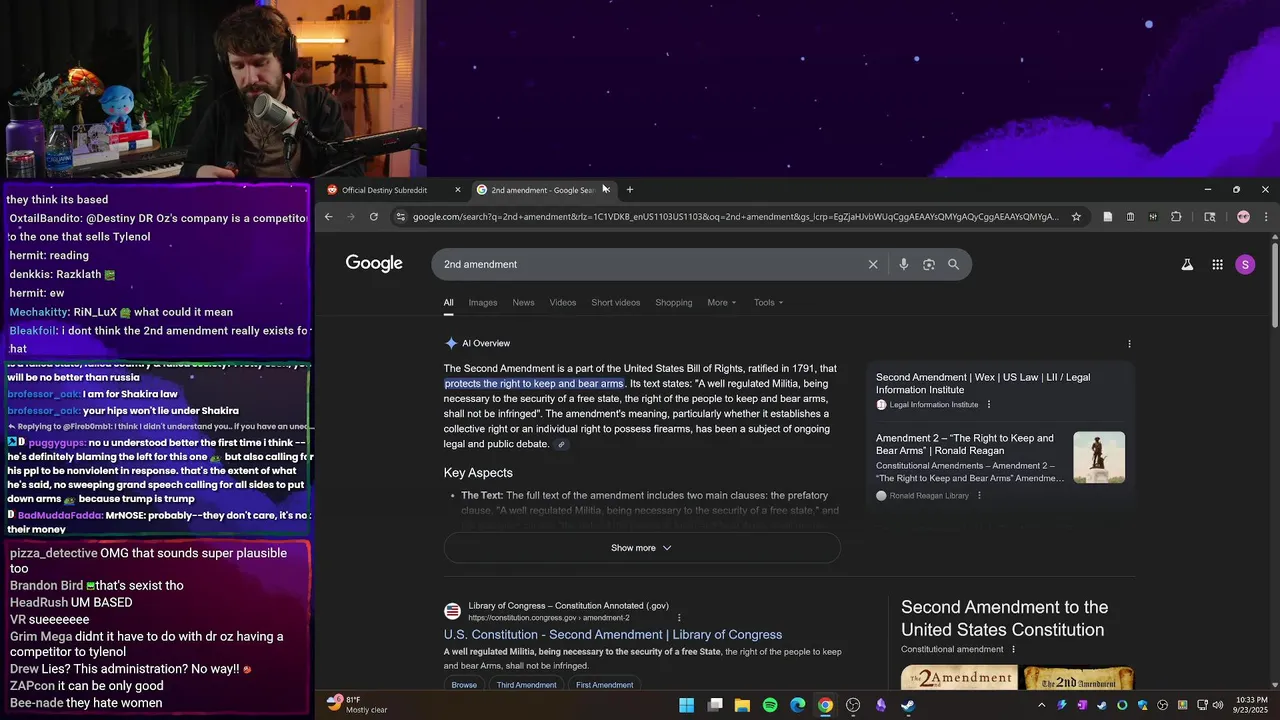Open AI Overview three-dot options
This screenshot has width=1280, height=720.
tap(1130, 343)
